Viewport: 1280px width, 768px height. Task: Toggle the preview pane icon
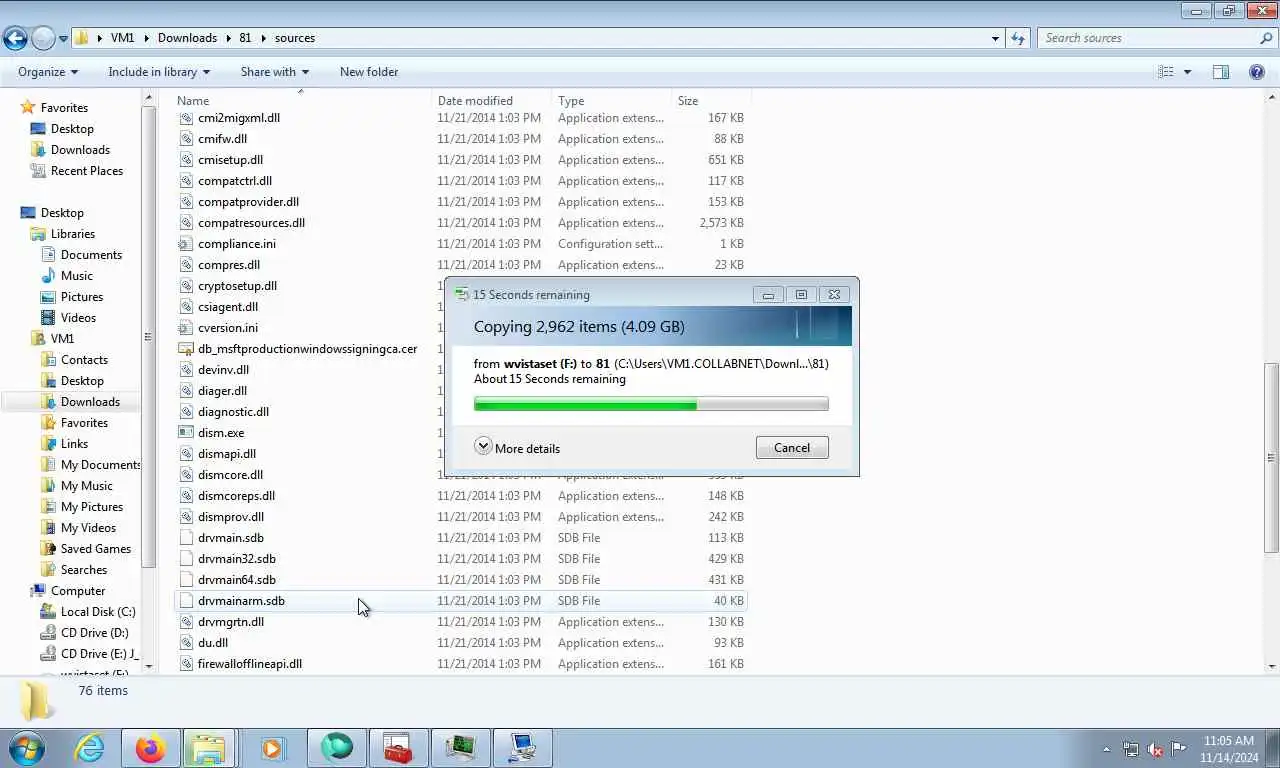click(1220, 72)
